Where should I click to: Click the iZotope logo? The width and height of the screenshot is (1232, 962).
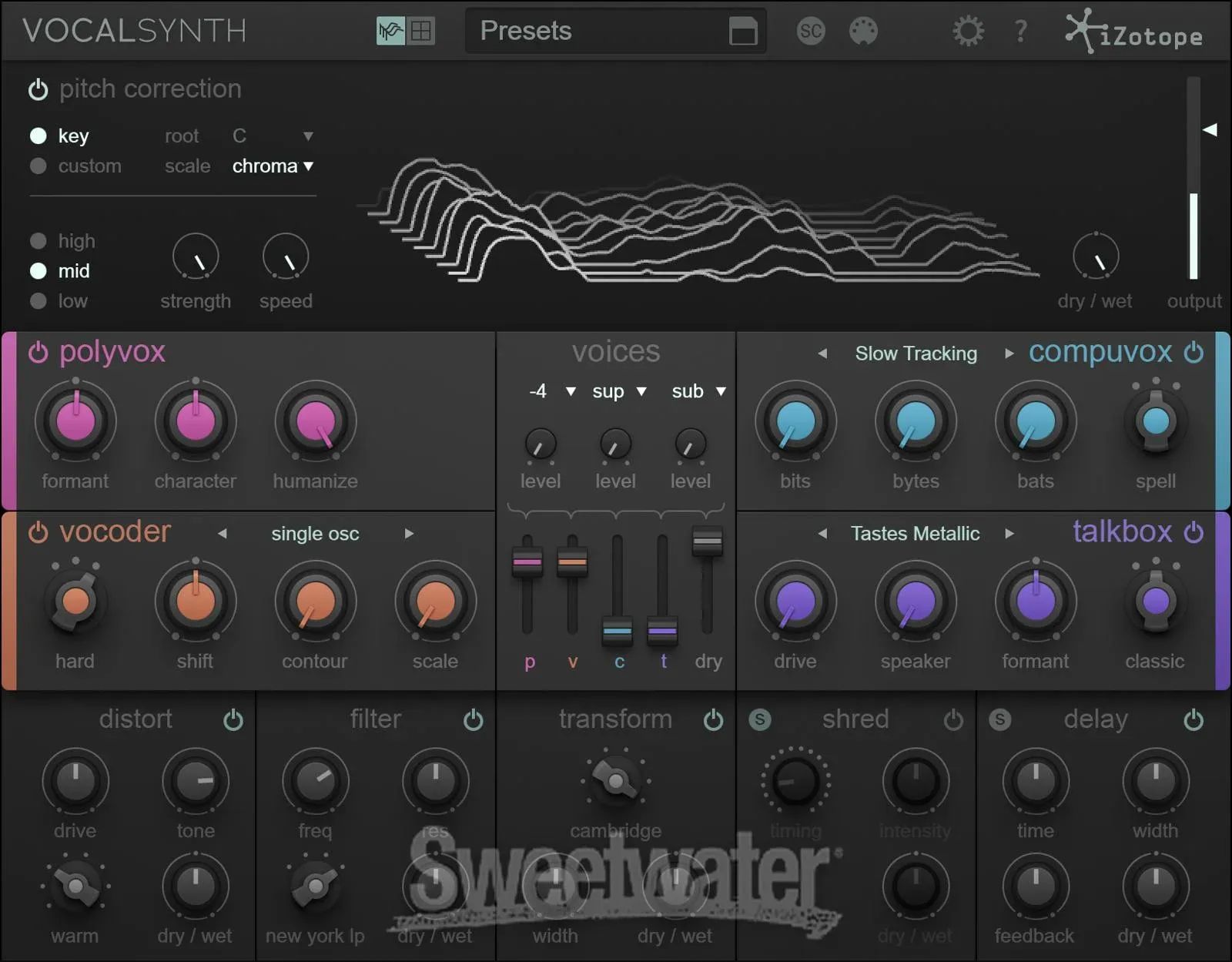pyautogui.click(x=1133, y=32)
